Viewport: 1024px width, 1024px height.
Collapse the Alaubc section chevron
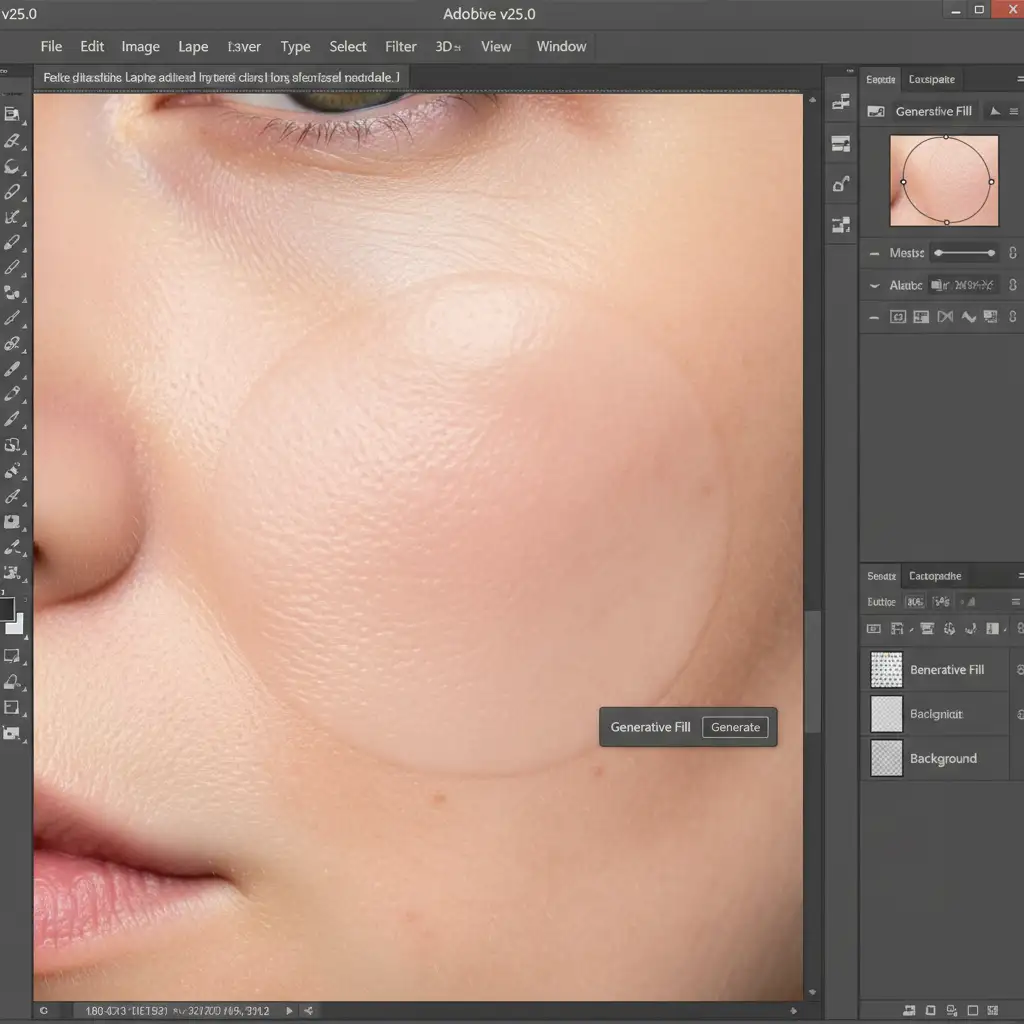tap(873, 286)
